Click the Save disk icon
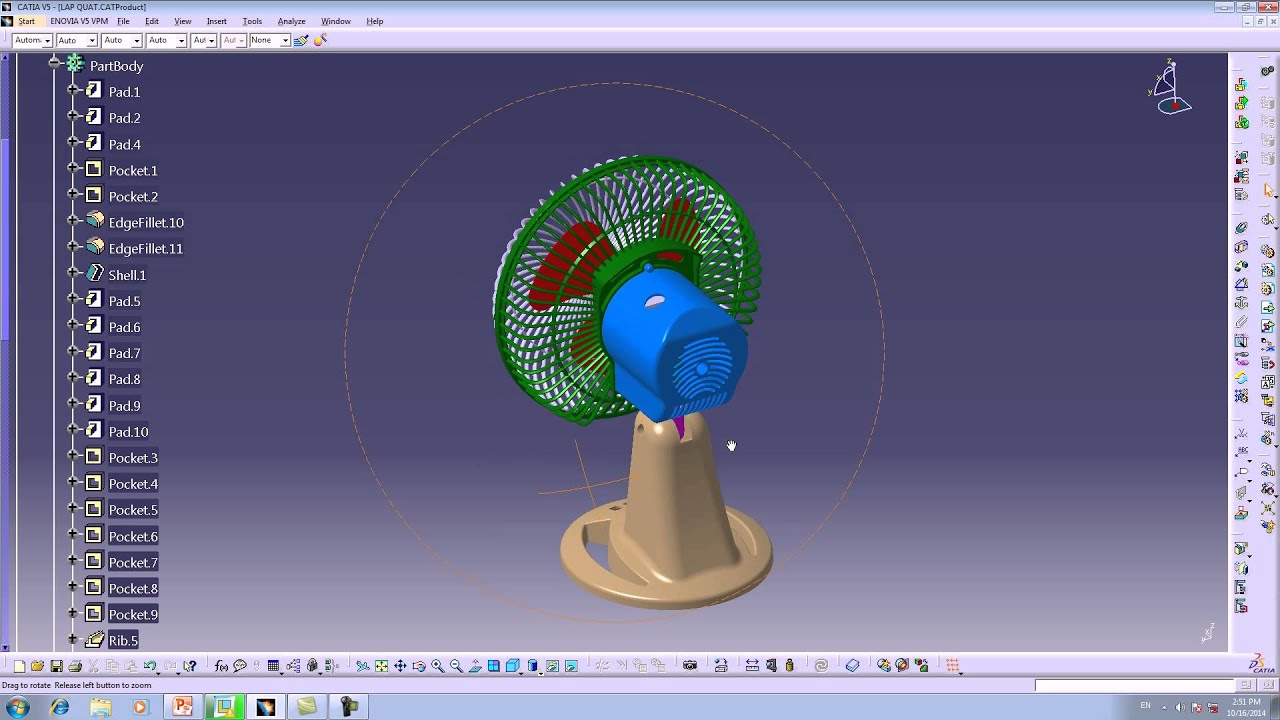 pos(56,666)
